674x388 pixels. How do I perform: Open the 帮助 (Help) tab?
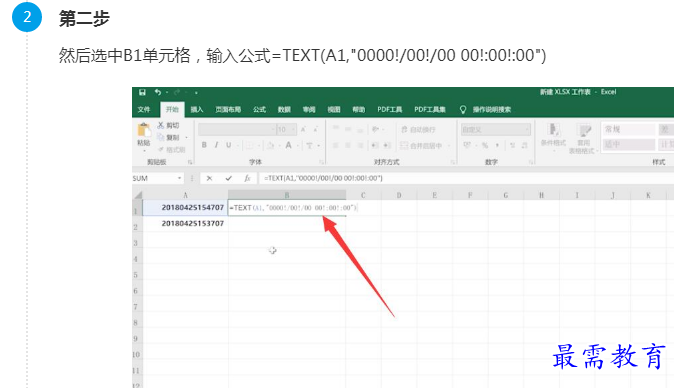[x=359, y=110]
